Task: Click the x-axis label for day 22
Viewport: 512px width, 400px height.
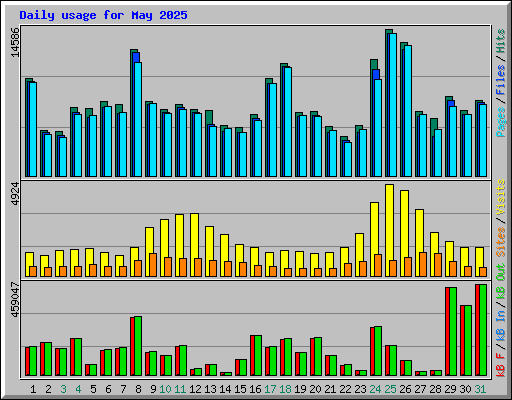Action: 345,389
